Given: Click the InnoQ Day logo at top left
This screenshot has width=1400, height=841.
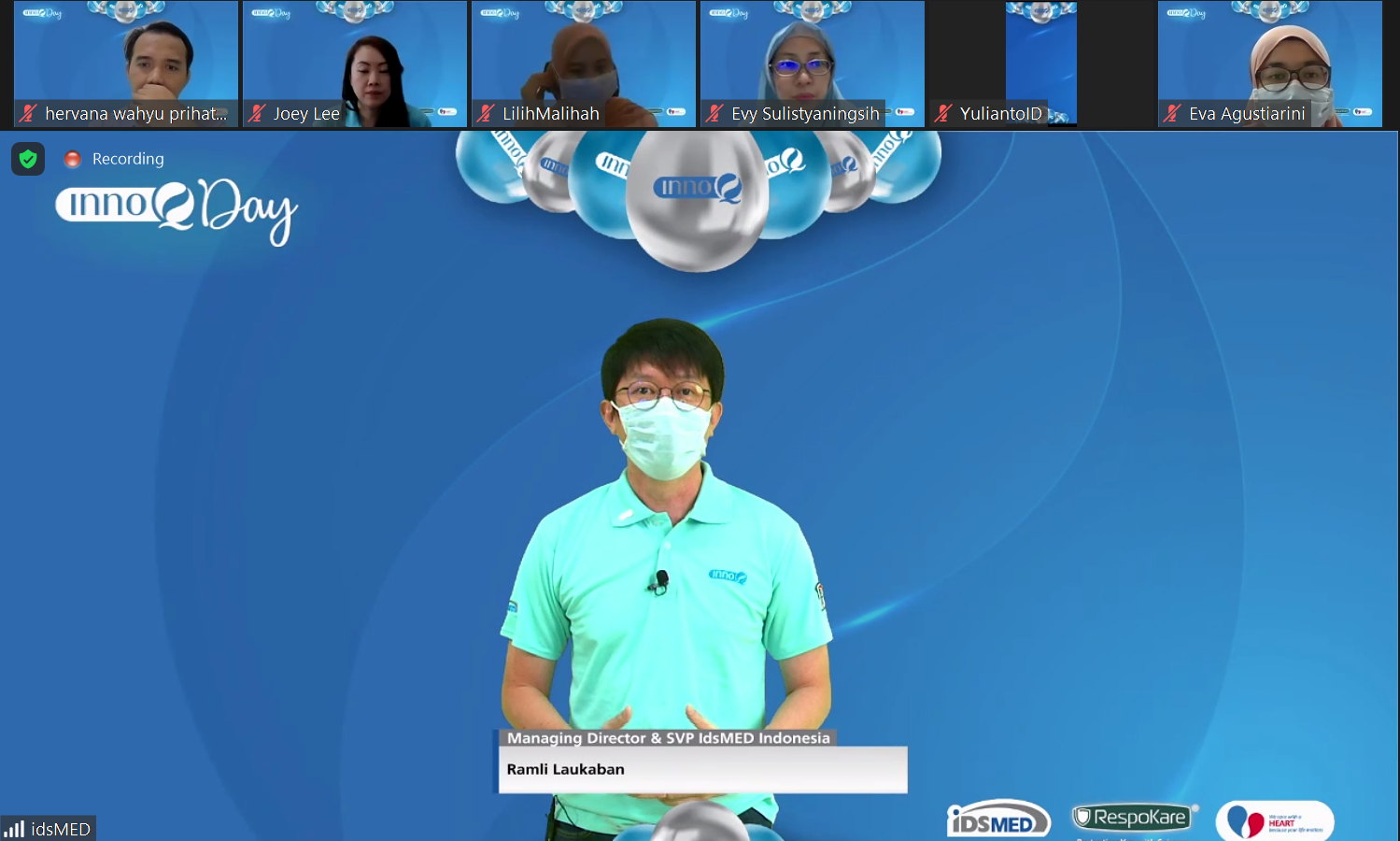Looking at the screenshot, I should point(177,208).
